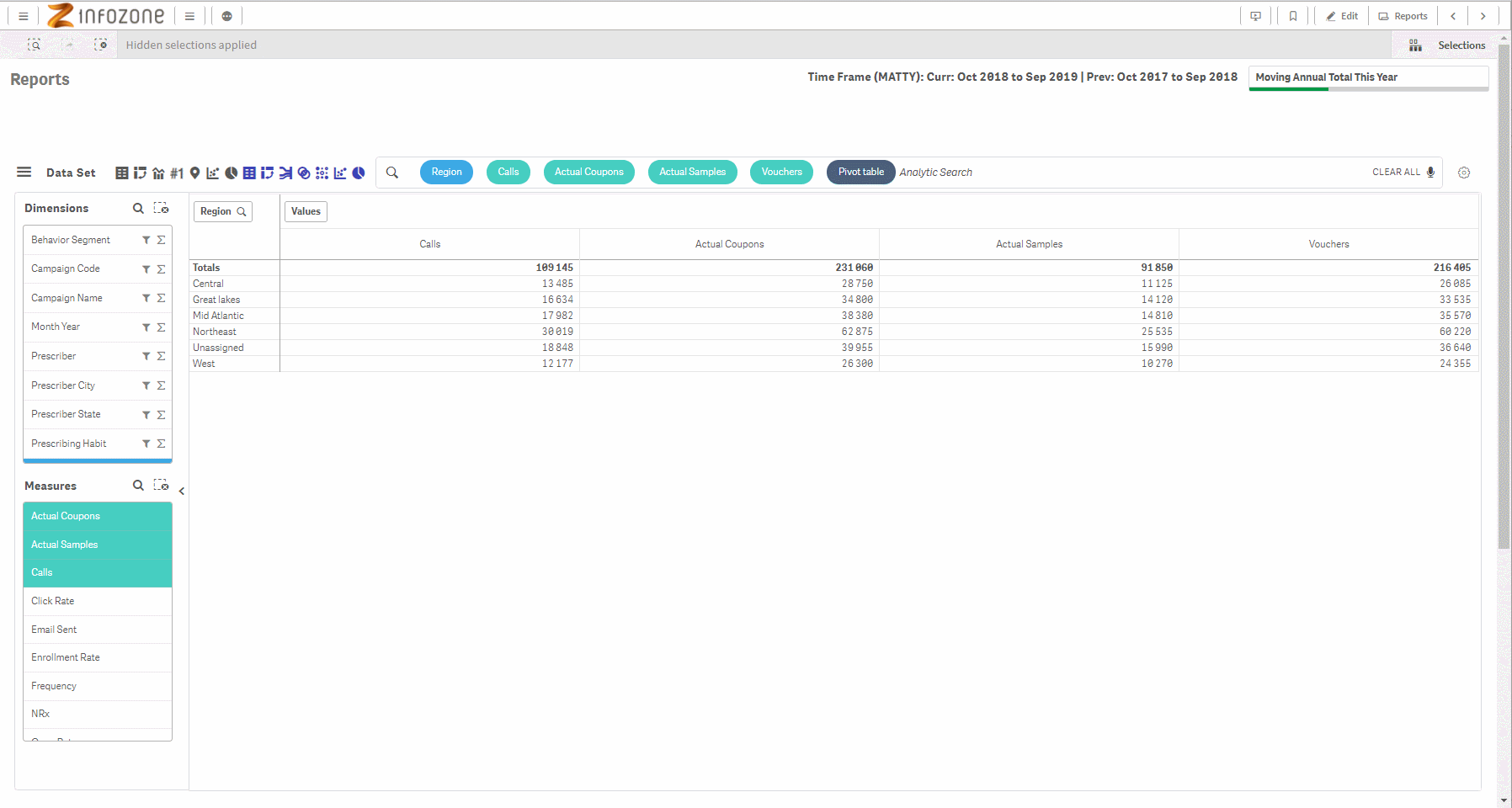Select the gray scatter plot icon
1512x808 pixels.
pyautogui.click(x=212, y=173)
